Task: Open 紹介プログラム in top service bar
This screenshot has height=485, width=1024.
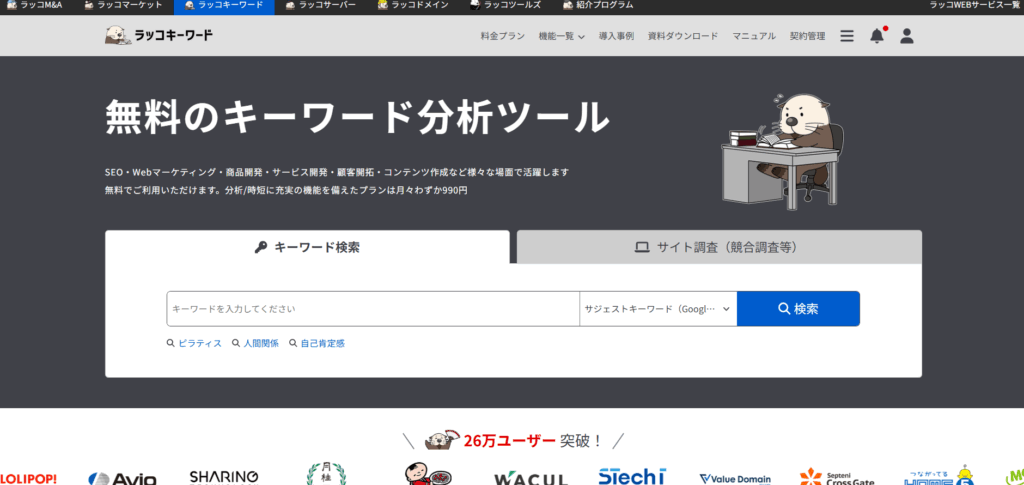Action: click(x=598, y=5)
